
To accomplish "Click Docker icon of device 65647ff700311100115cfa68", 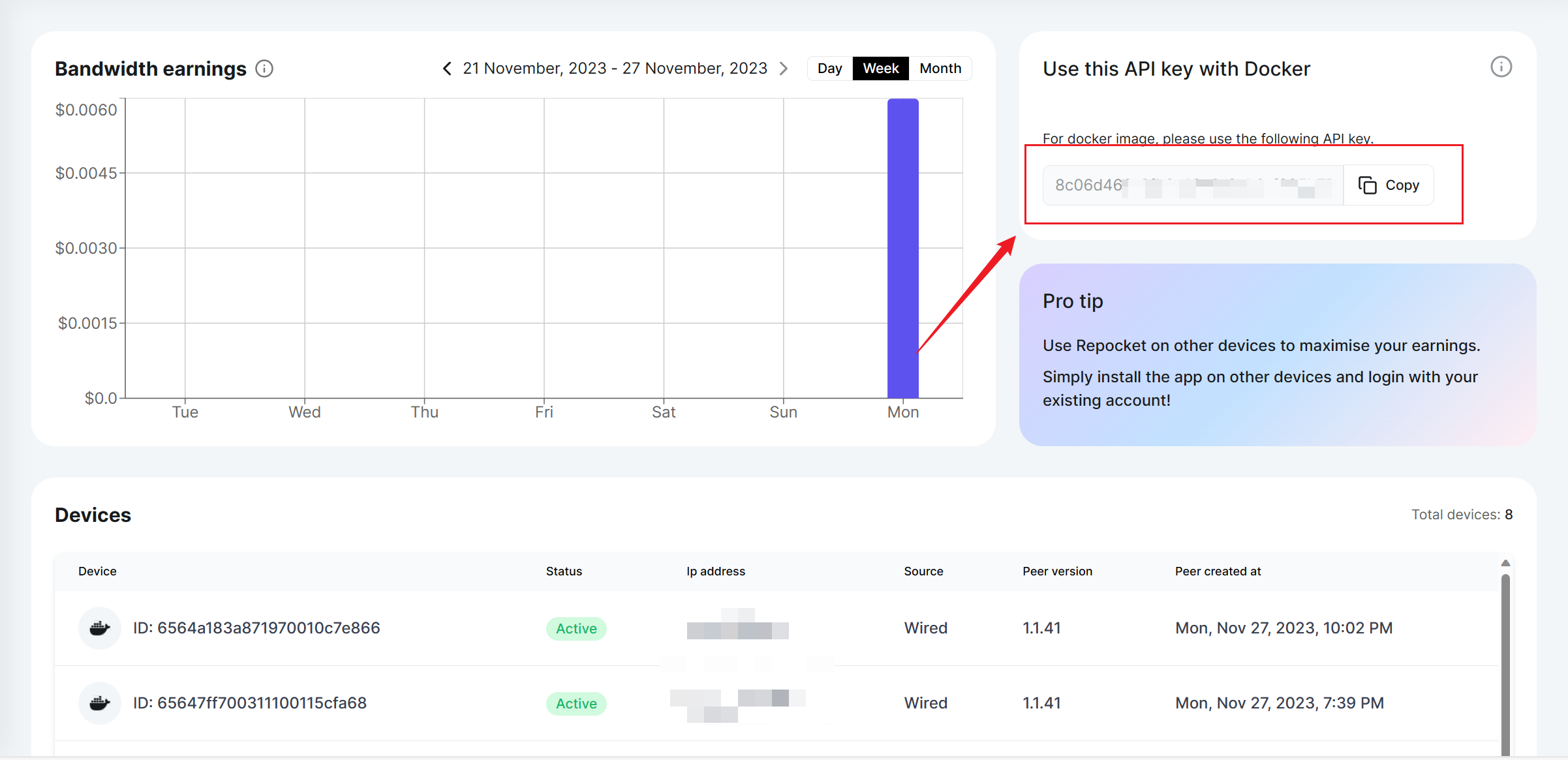I will [x=99, y=703].
